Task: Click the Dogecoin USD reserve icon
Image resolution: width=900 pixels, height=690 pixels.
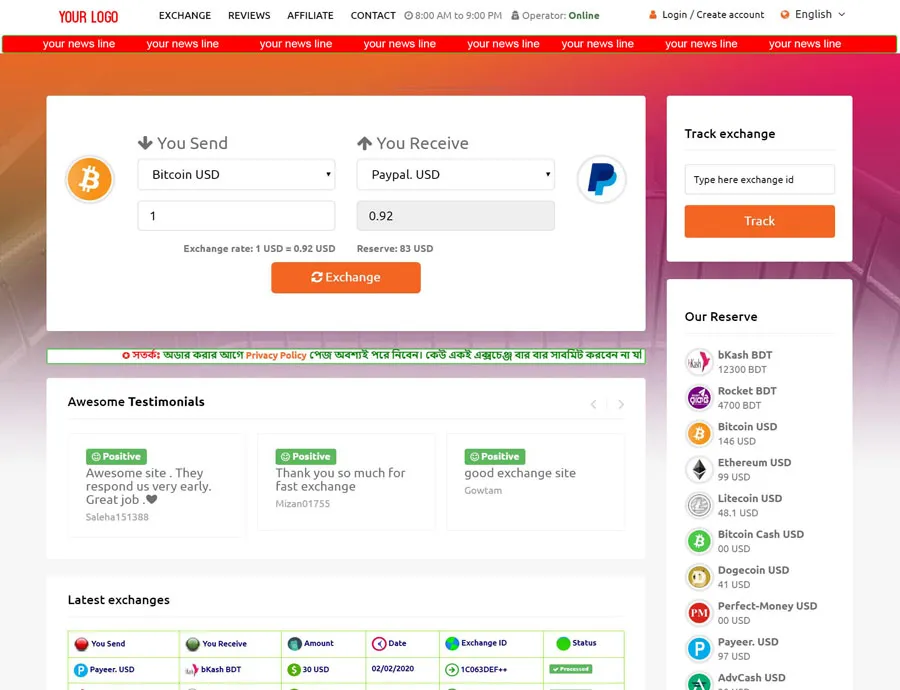Action: coord(699,578)
